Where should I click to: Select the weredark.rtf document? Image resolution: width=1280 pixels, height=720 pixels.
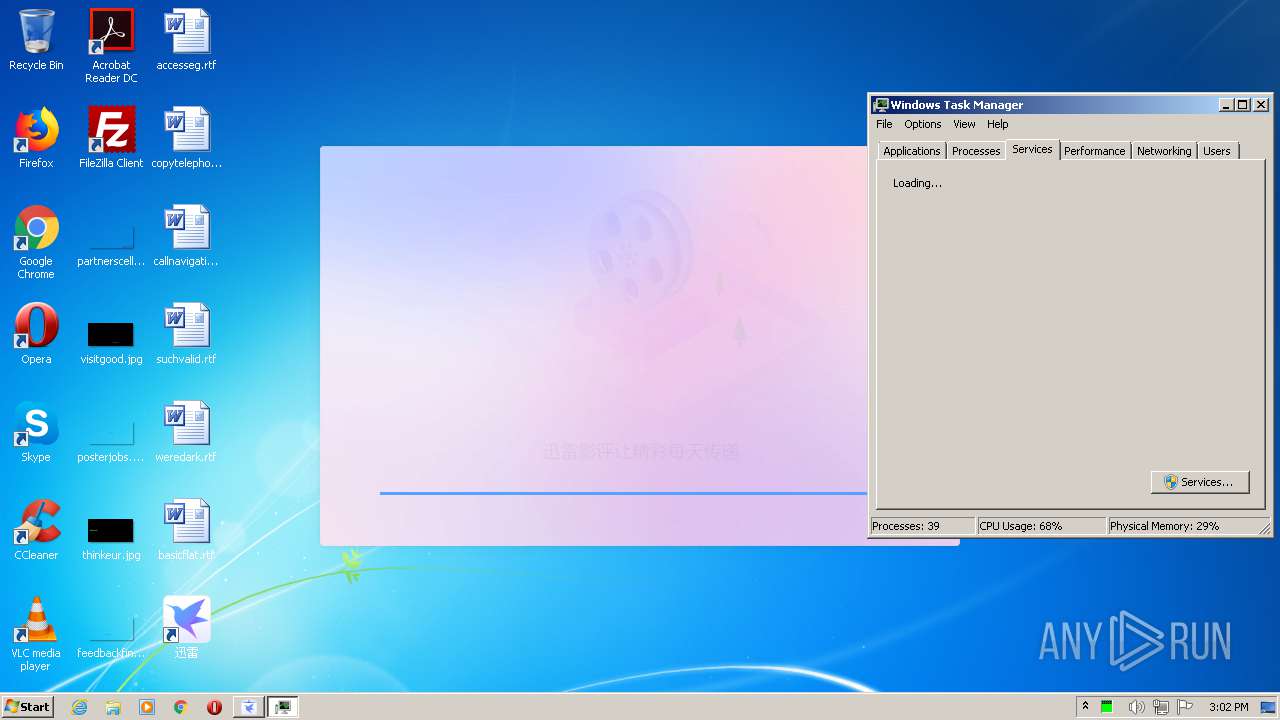(x=186, y=432)
